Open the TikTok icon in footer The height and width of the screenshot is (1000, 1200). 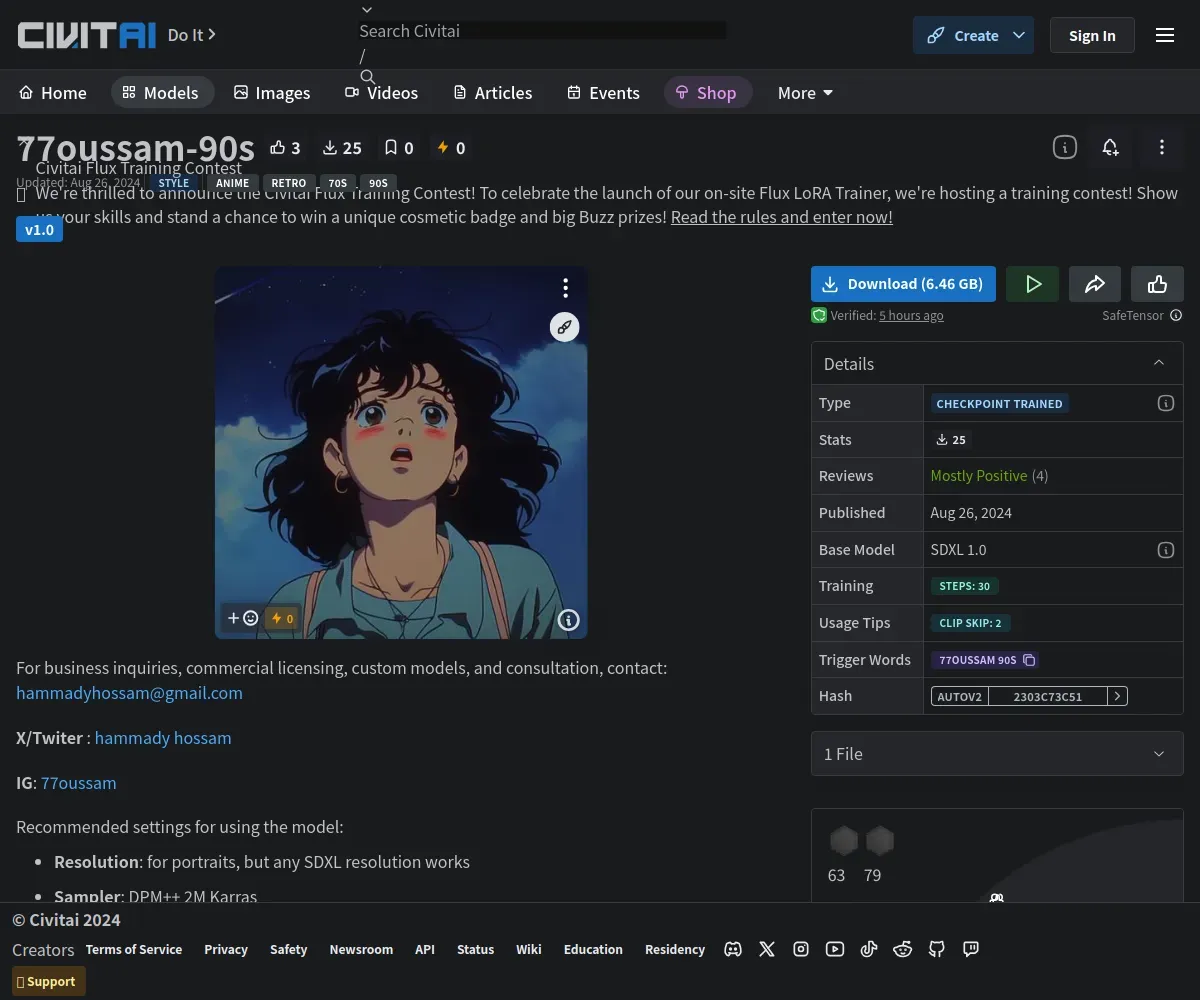(869, 949)
